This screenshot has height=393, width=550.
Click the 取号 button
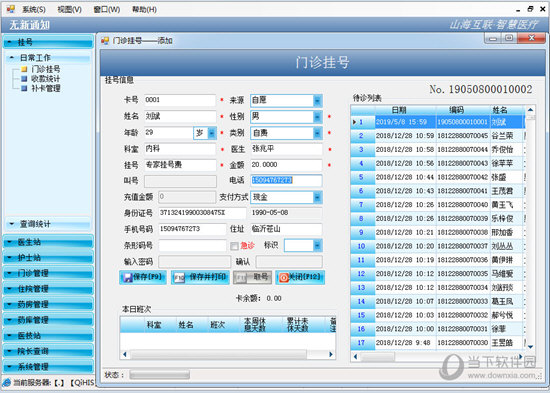[253, 278]
